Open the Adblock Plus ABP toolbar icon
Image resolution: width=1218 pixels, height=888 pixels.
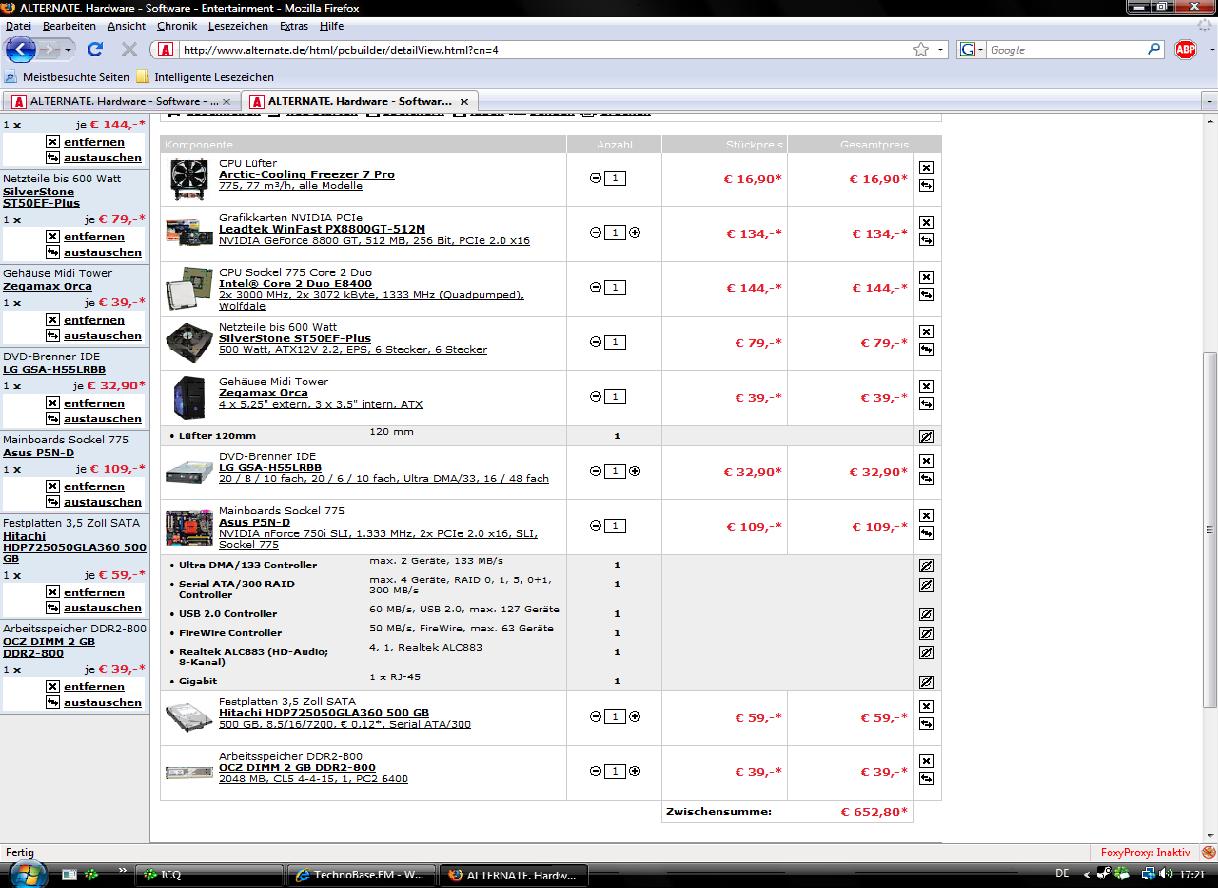pos(1185,49)
